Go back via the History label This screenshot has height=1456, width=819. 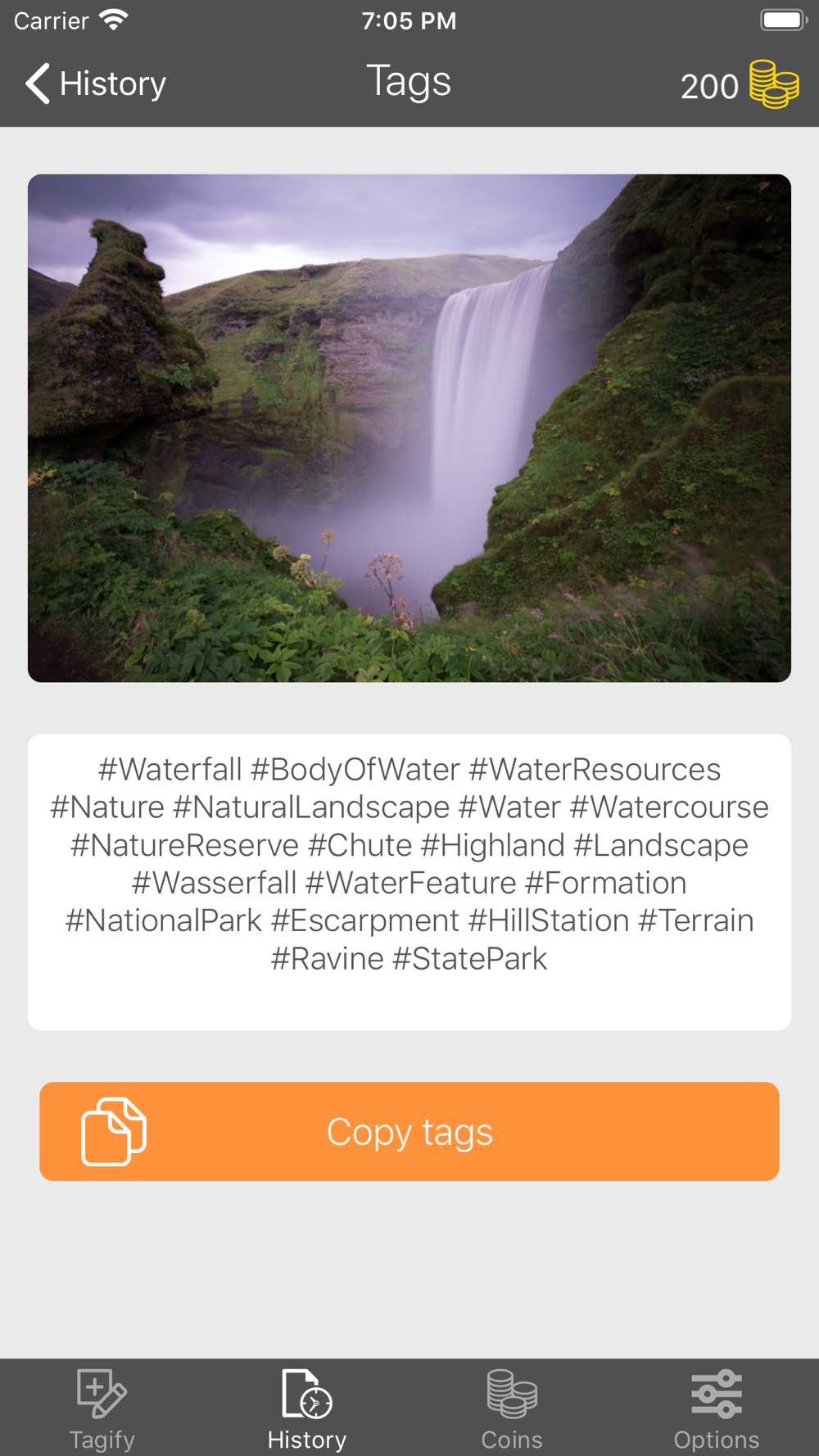point(113,84)
